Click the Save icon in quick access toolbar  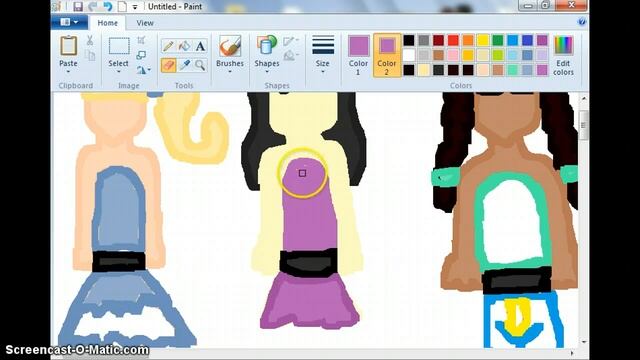78,7
